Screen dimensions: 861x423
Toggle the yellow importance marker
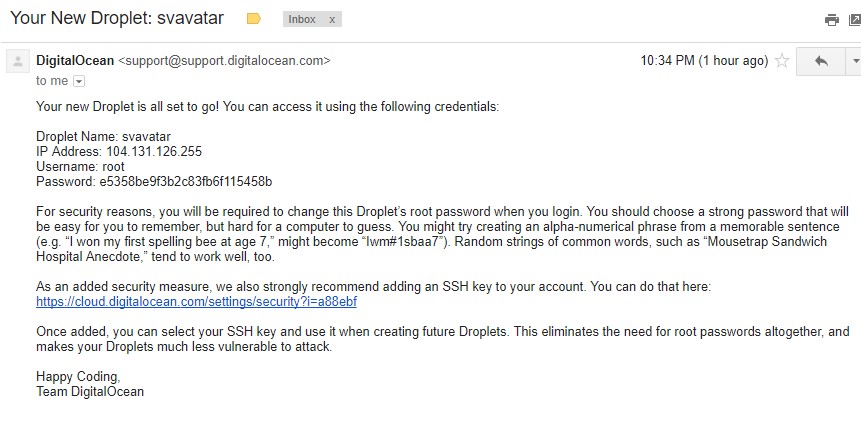(254, 19)
